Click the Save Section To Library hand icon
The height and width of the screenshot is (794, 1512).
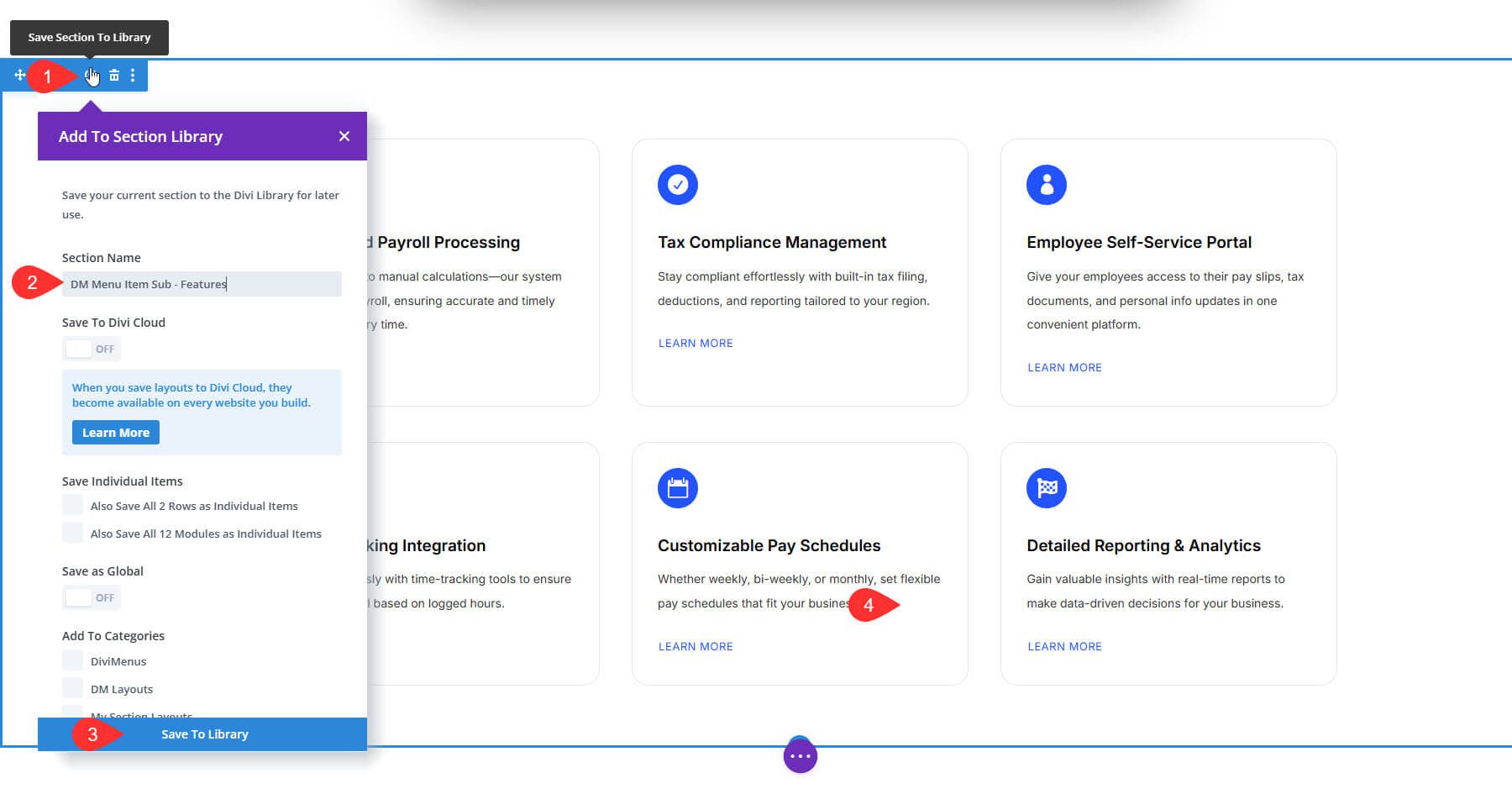[x=92, y=75]
